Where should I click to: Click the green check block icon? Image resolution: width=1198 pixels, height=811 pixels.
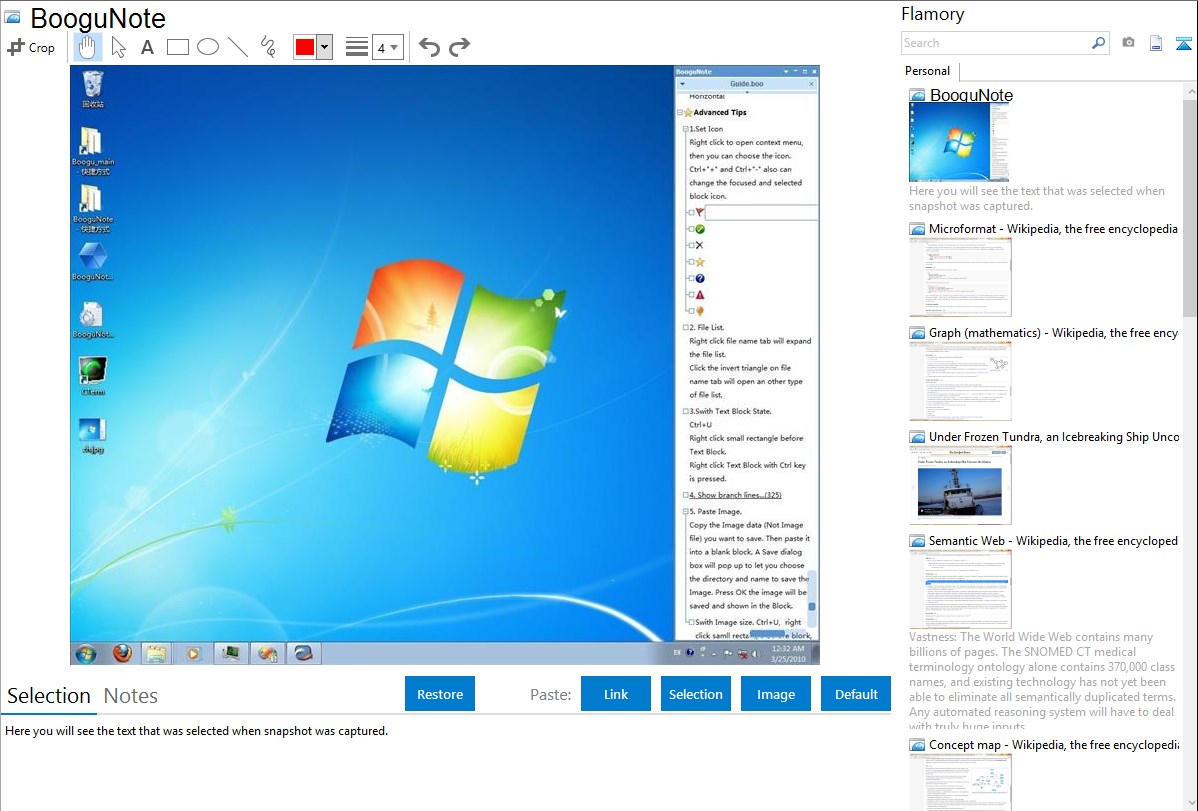(x=700, y=229)
